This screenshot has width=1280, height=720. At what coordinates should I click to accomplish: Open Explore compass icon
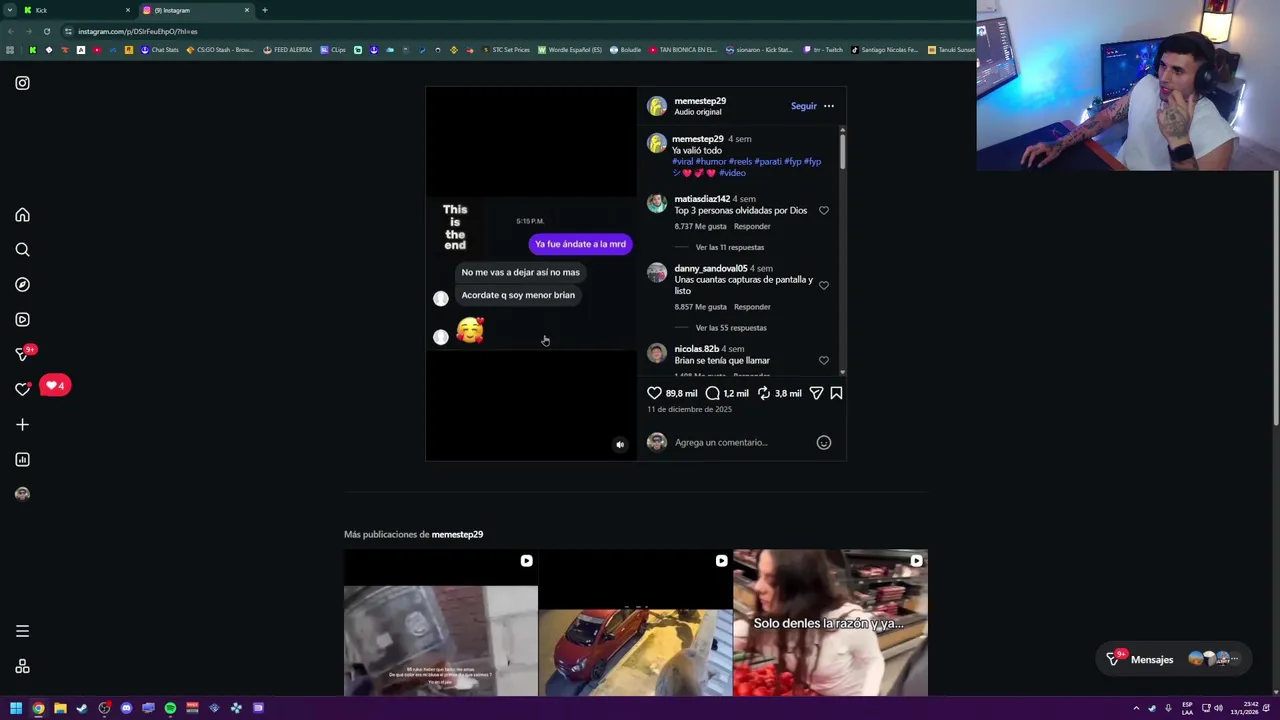[22, 285]
